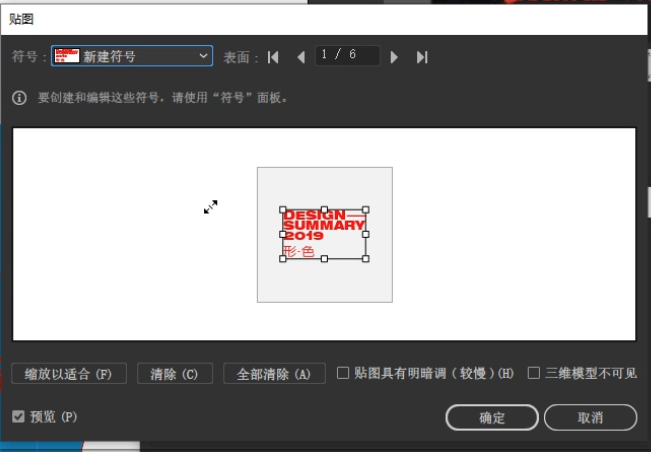Enable 贴图具有明暗调 checkbox
Screen dimensions: 651x452
pos(343,373)
